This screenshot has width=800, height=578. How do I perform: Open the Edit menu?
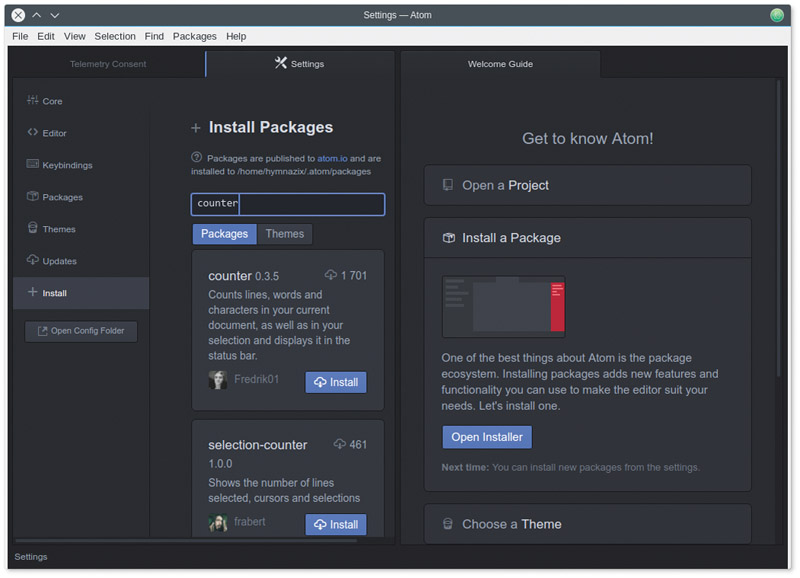(46, 36)
